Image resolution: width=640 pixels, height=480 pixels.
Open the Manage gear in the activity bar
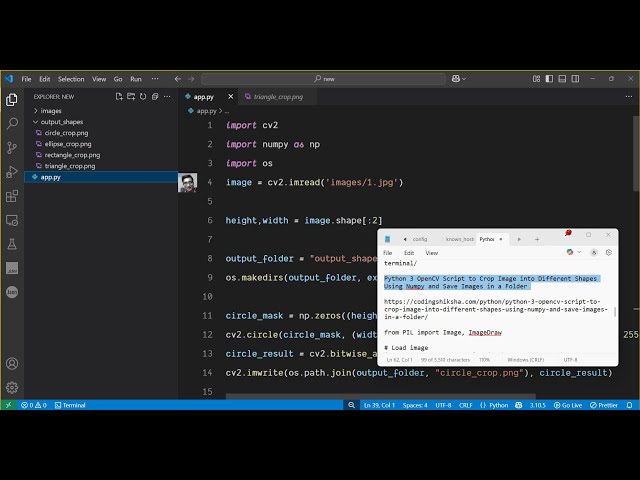point(12,387)
